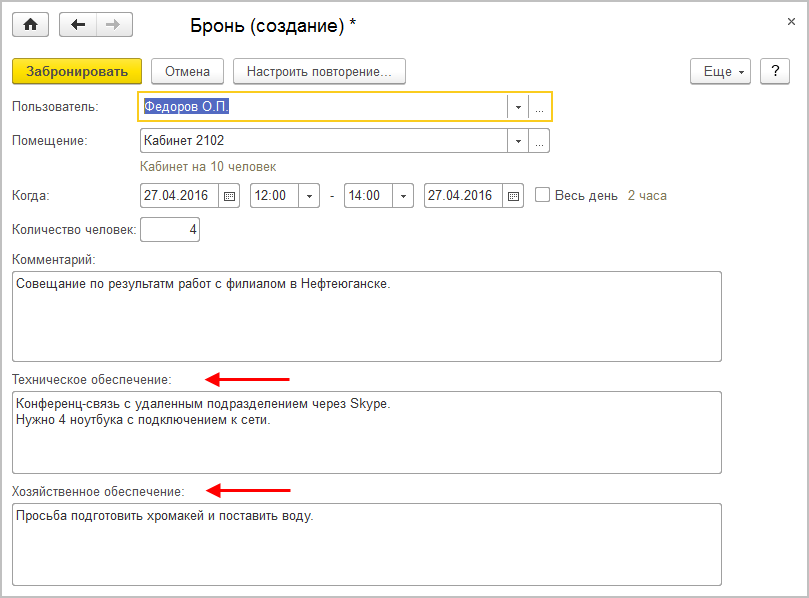This screenshot has width=809, height=598.
Task: Focus the Пользователь field with Федоров О.П.
Action: pyautogui.click(x=323, y=107)
